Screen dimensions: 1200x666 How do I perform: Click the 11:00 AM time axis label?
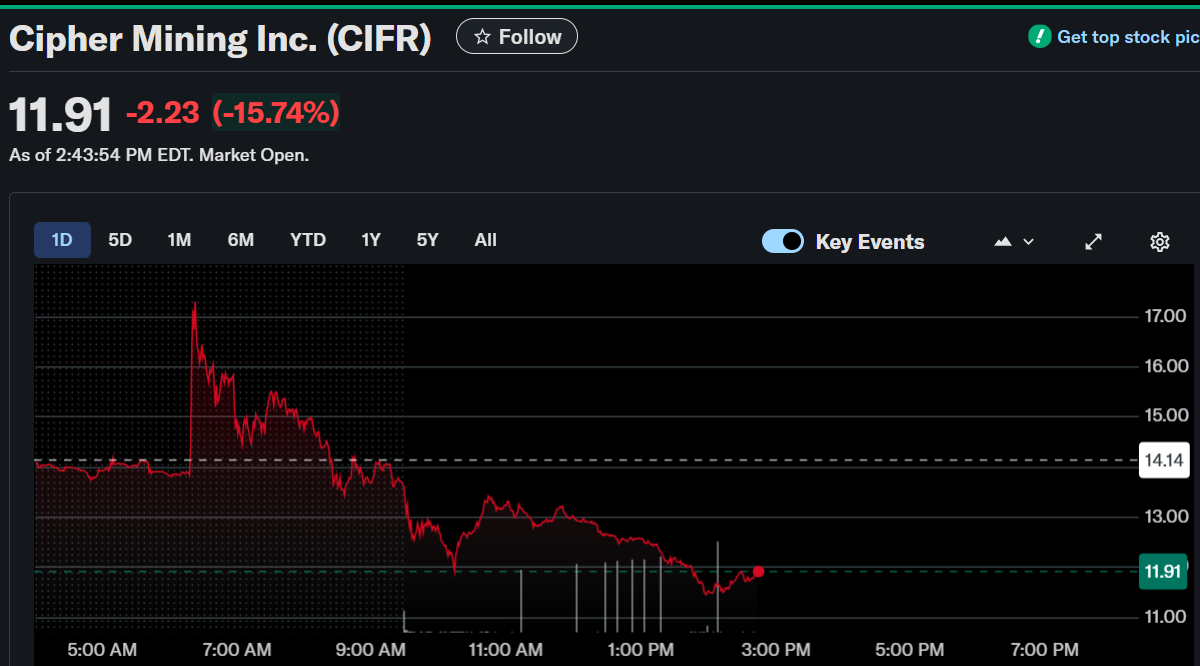[x=505, y=649]
